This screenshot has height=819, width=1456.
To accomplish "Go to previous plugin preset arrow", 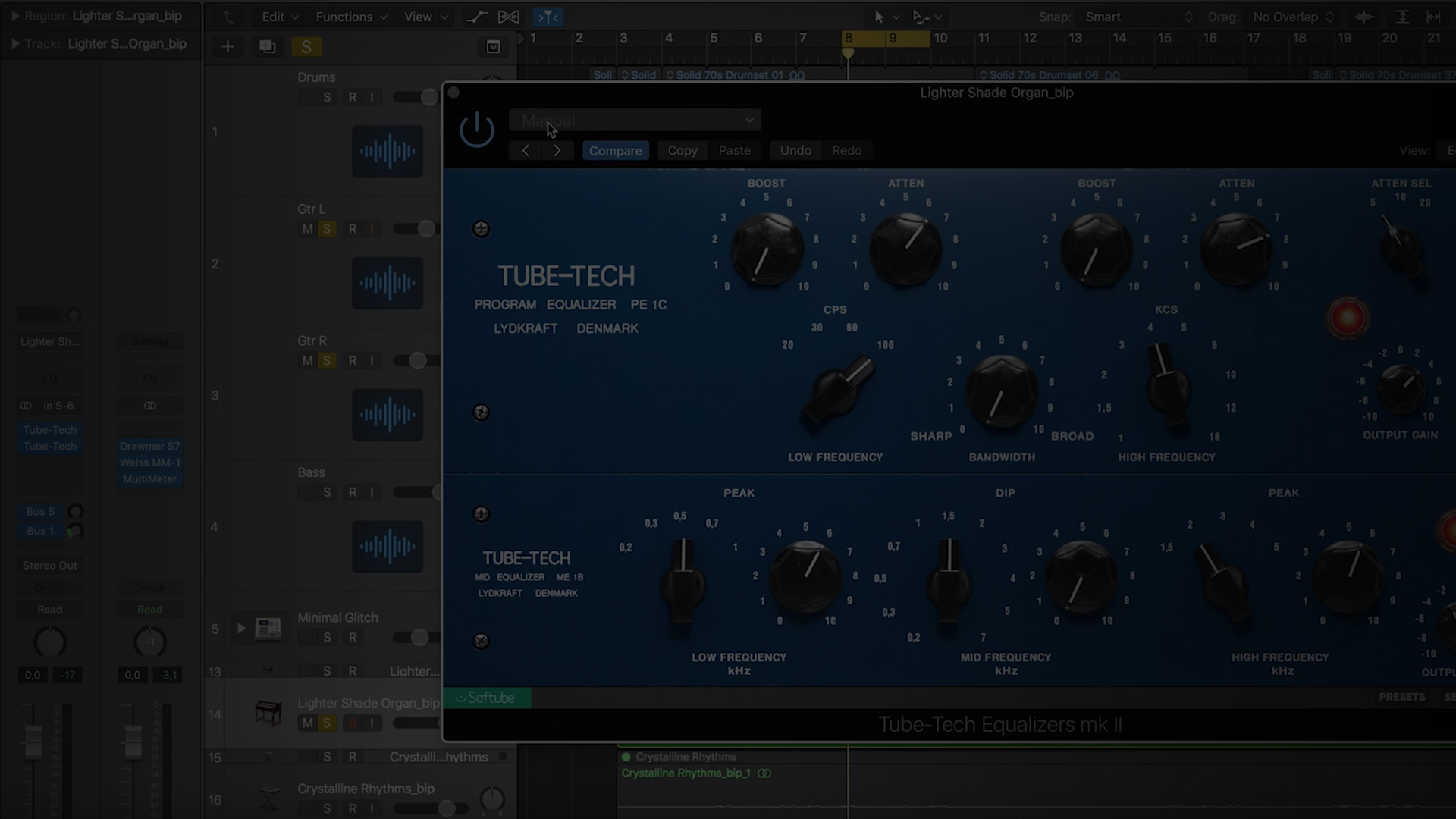I will point(526,151).
